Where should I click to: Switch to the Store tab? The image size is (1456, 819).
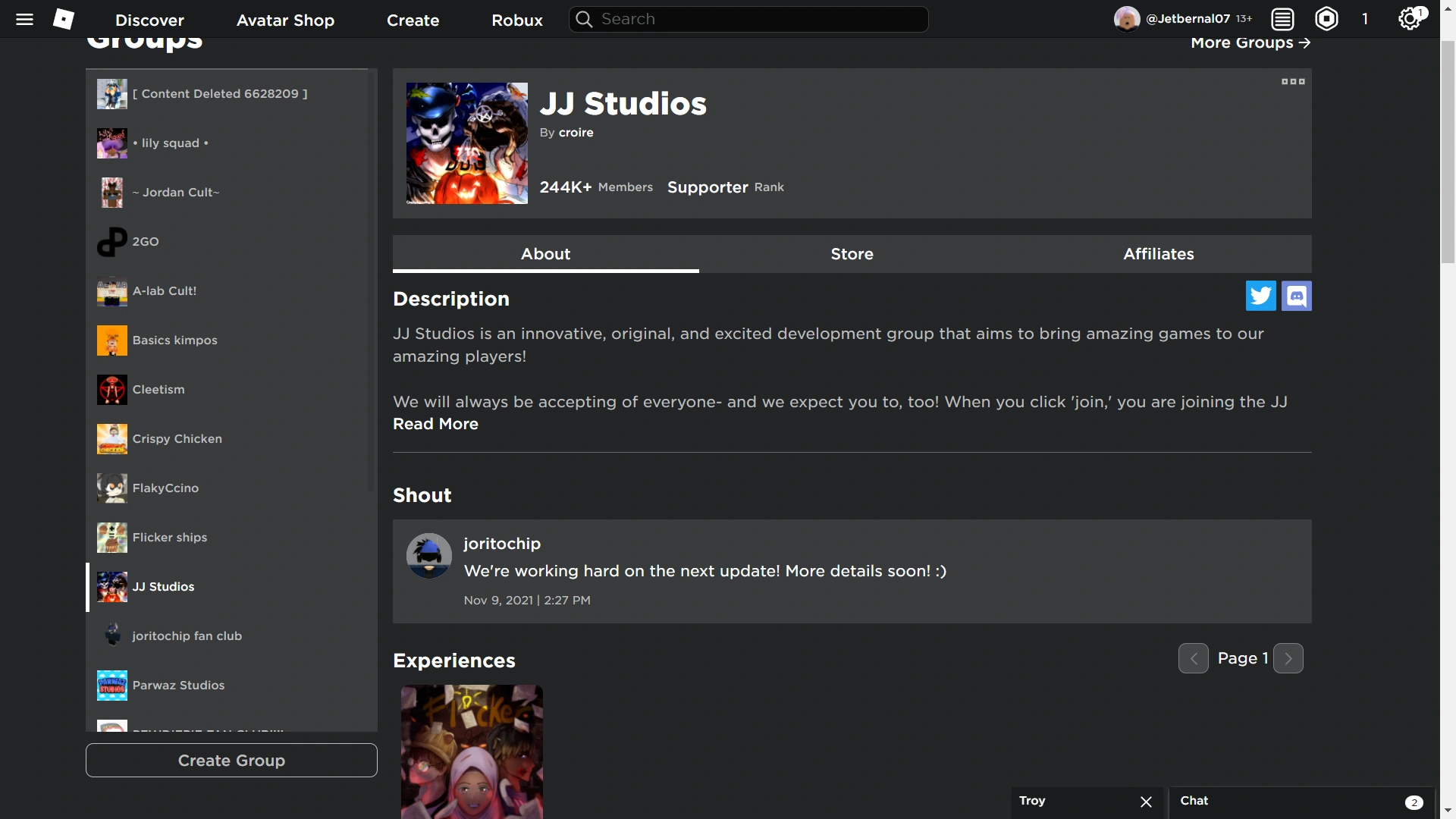tap(852, 254)
